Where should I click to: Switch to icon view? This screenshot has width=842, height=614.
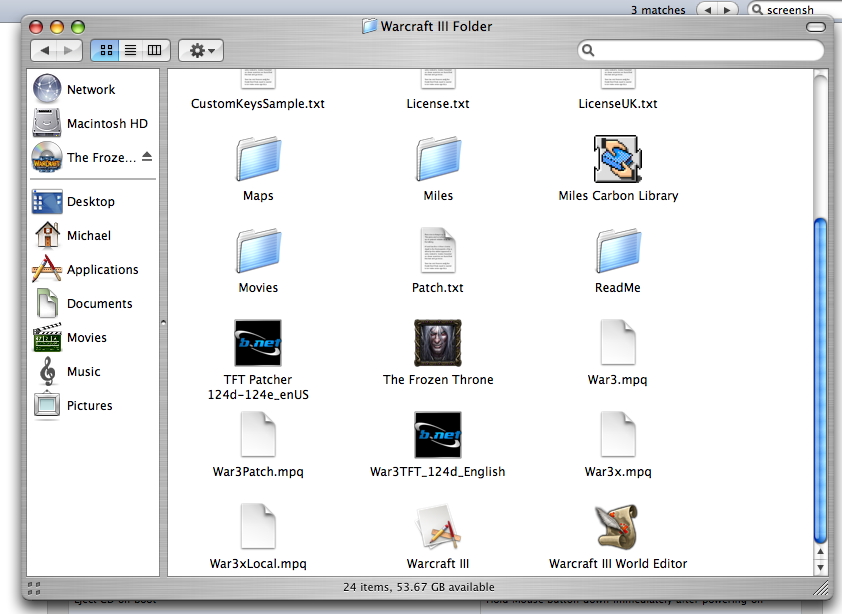(106, 50)
